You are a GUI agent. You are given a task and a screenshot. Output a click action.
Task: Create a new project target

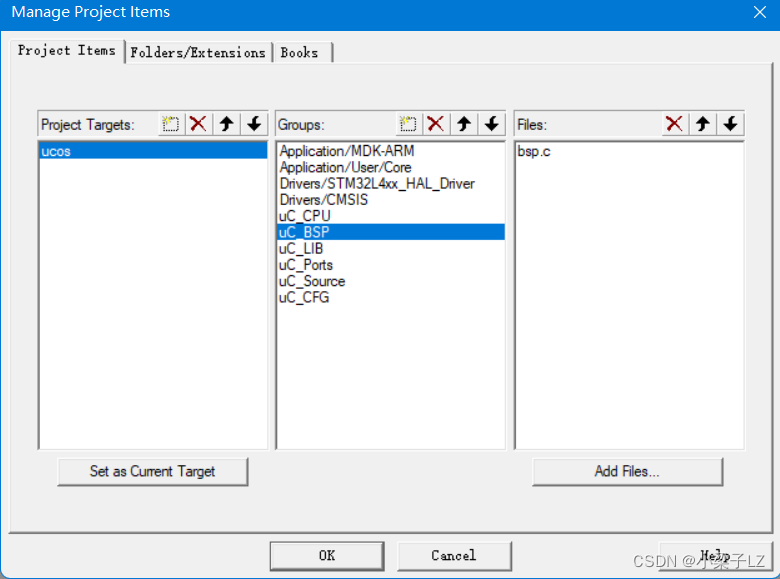(171, 124)
